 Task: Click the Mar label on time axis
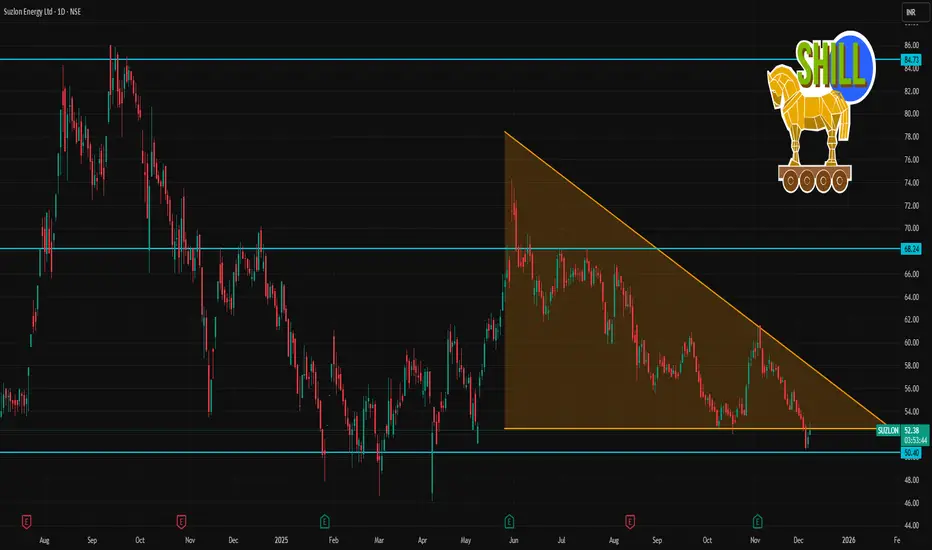click(x=379, y=540)
